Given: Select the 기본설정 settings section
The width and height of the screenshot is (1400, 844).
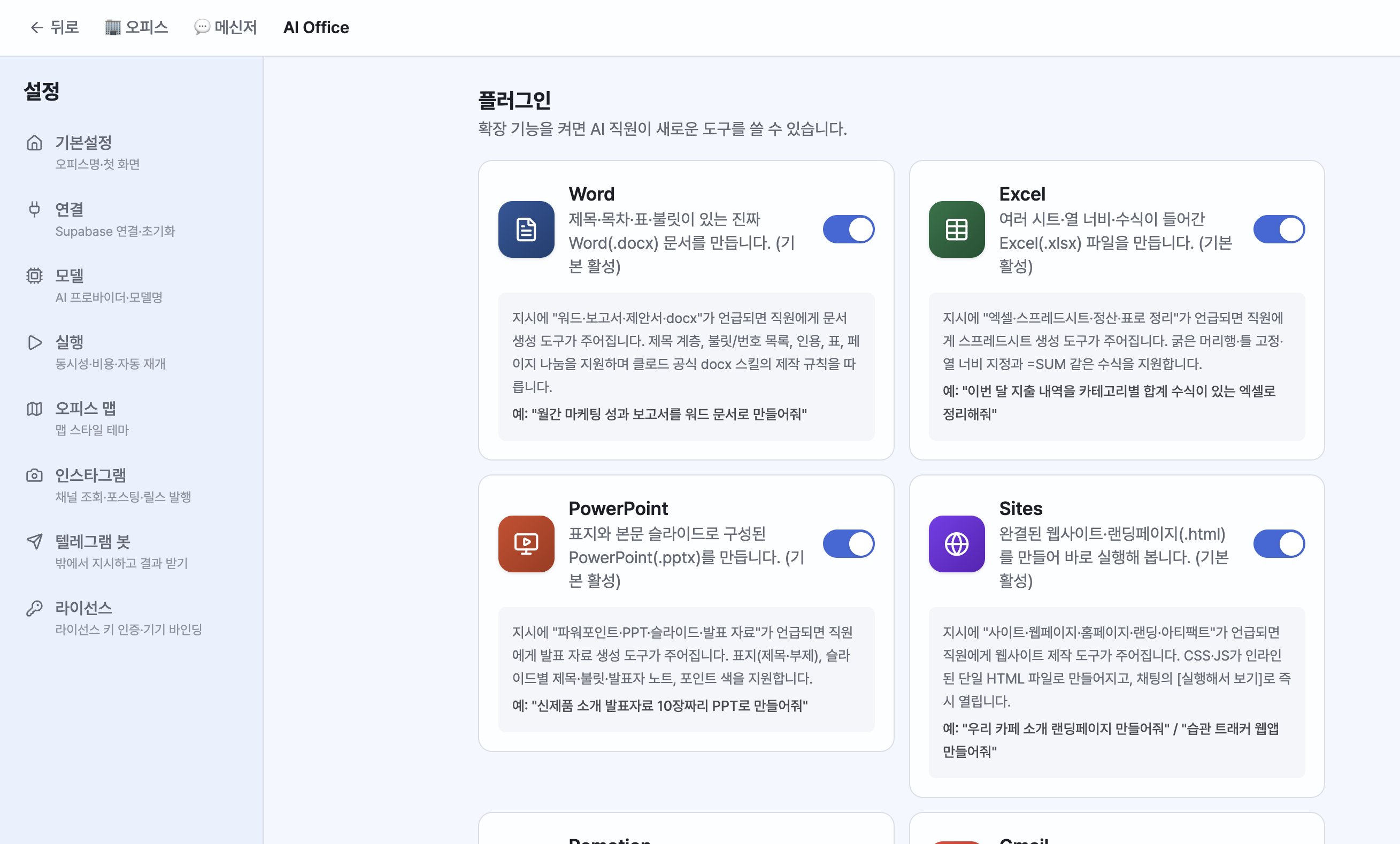Looking at the screenshot, I should pos(131,152).
